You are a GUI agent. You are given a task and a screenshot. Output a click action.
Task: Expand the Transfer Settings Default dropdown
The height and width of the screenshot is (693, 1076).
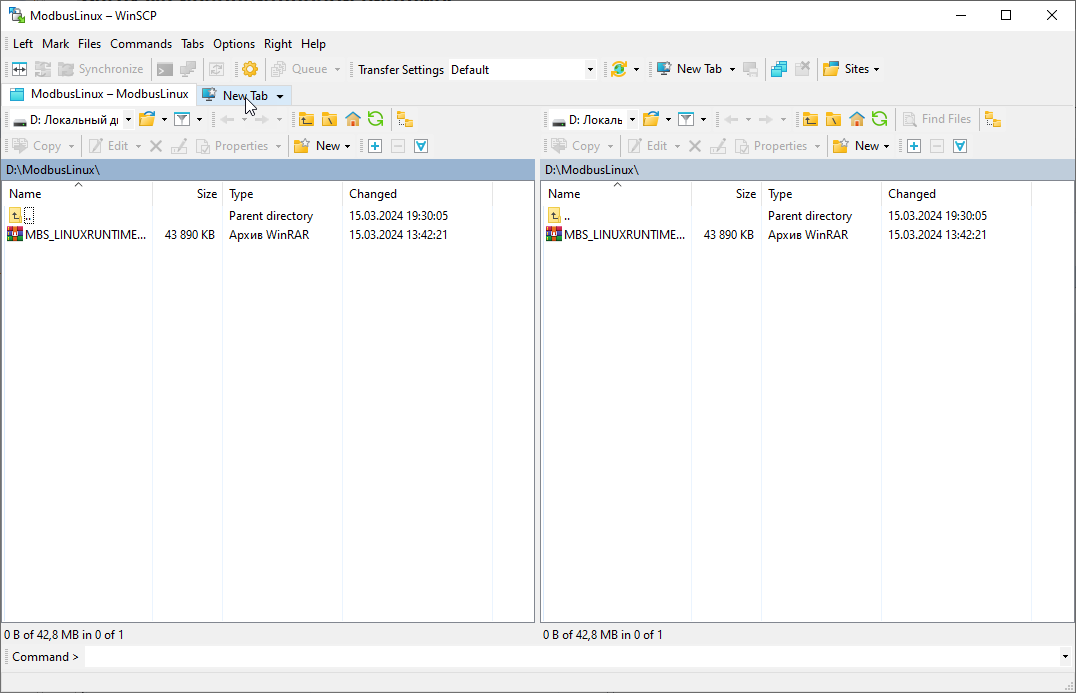[590, 69]
